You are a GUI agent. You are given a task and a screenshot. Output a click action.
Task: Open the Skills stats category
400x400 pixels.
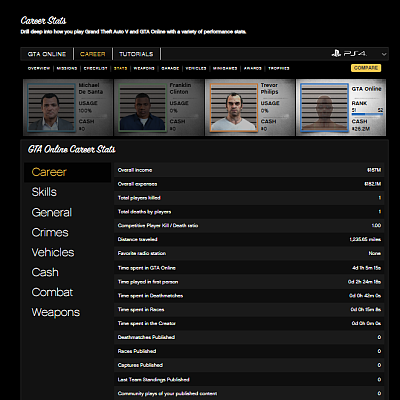point(44,192)
